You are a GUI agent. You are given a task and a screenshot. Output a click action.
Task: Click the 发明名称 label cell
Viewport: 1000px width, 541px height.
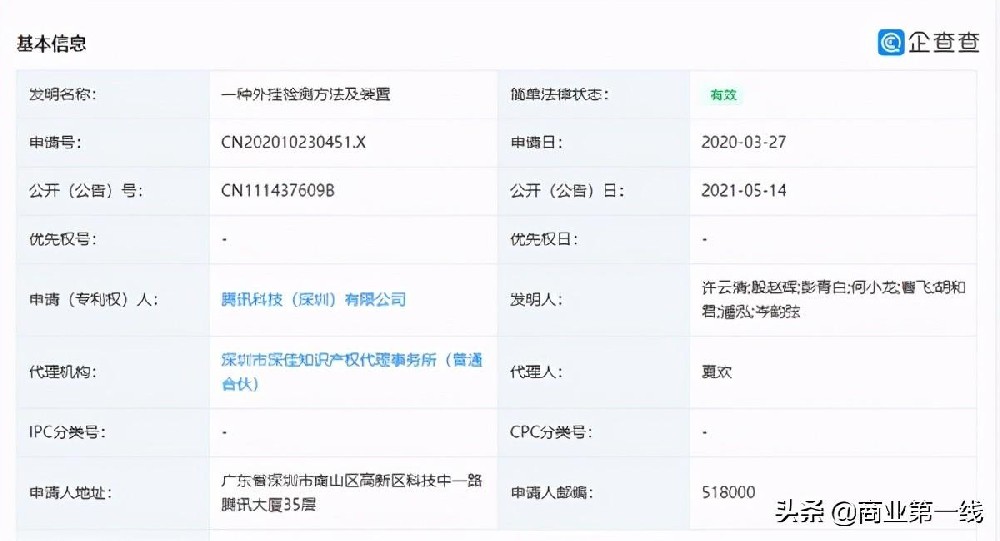tap(113, 94)
